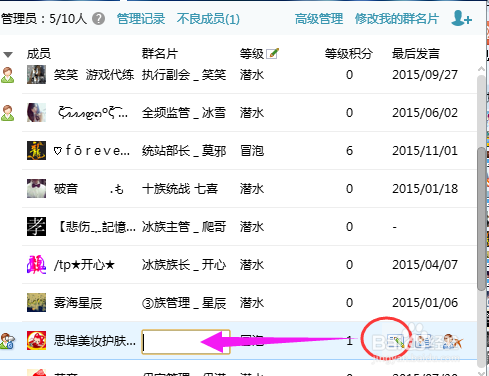Viewport: 489px width, 376px height.
Task: Select group card 统站部长_莫邪
Action: (184, 151)
